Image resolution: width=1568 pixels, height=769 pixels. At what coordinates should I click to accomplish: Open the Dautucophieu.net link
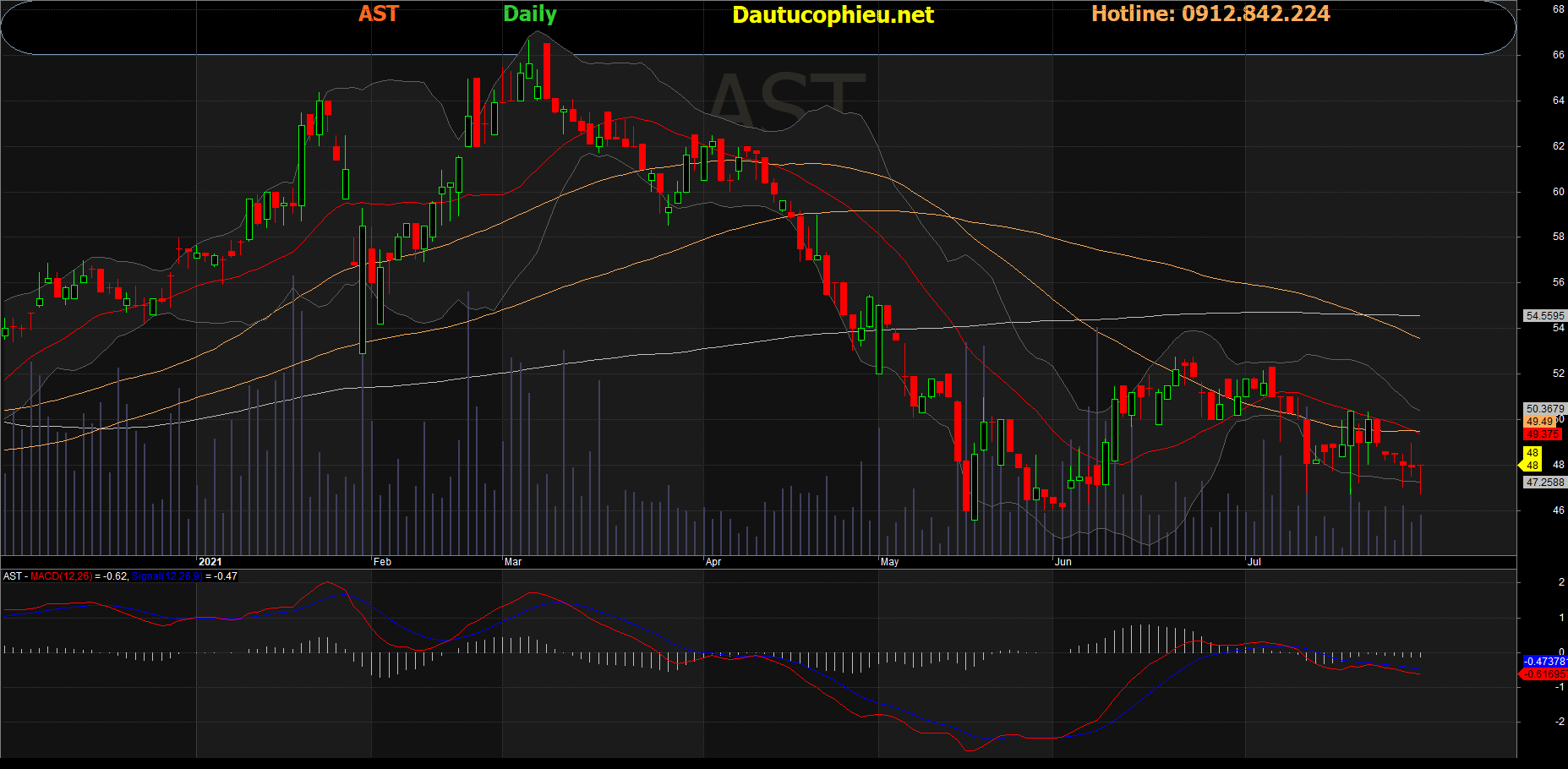833,15
